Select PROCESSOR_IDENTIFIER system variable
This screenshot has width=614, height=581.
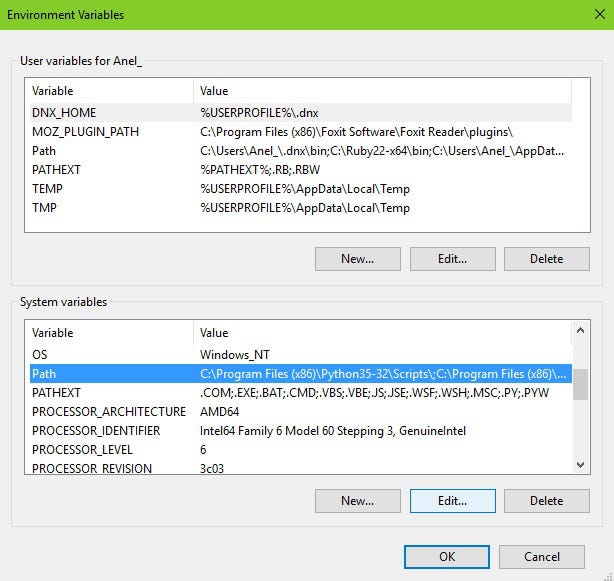pos(301,431)
